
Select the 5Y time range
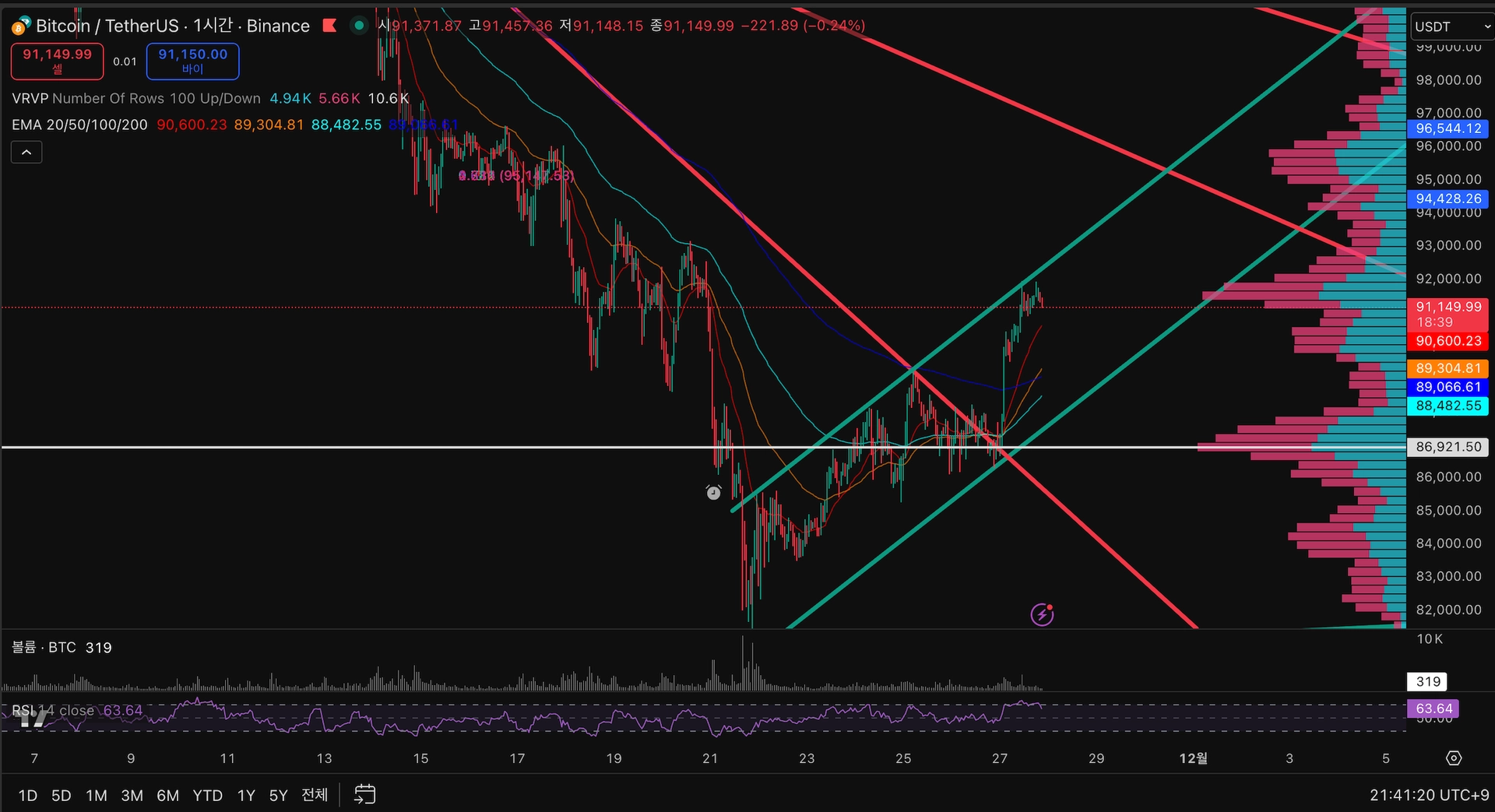278,795
